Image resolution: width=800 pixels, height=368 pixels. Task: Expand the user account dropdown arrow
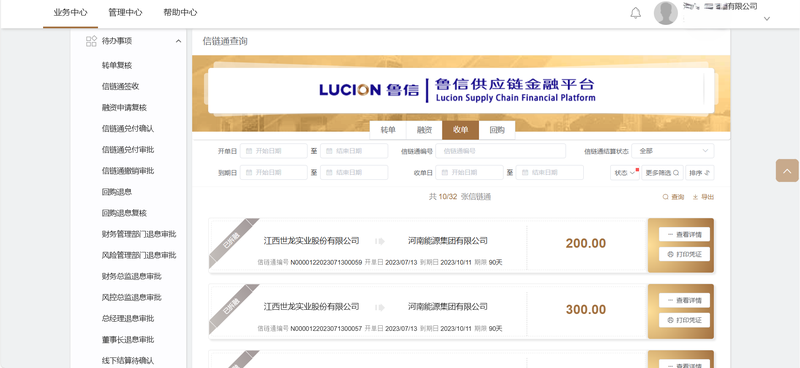click(x=766, y=18)
